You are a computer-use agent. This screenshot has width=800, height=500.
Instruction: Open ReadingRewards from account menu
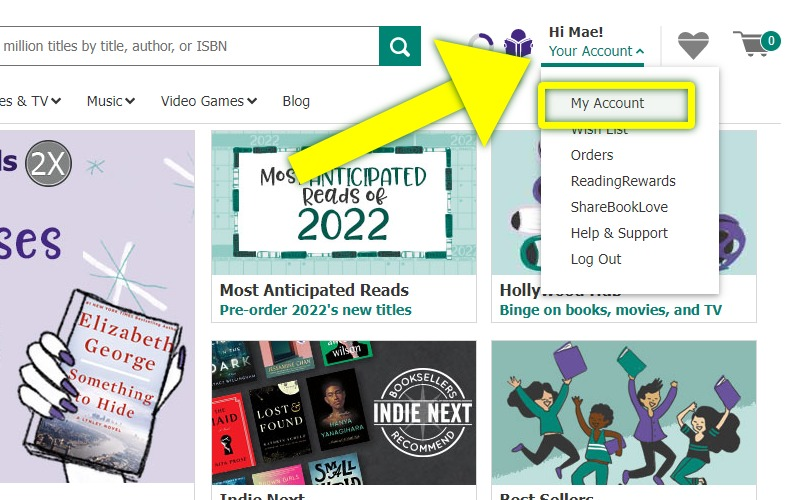(x=623, y=181)
